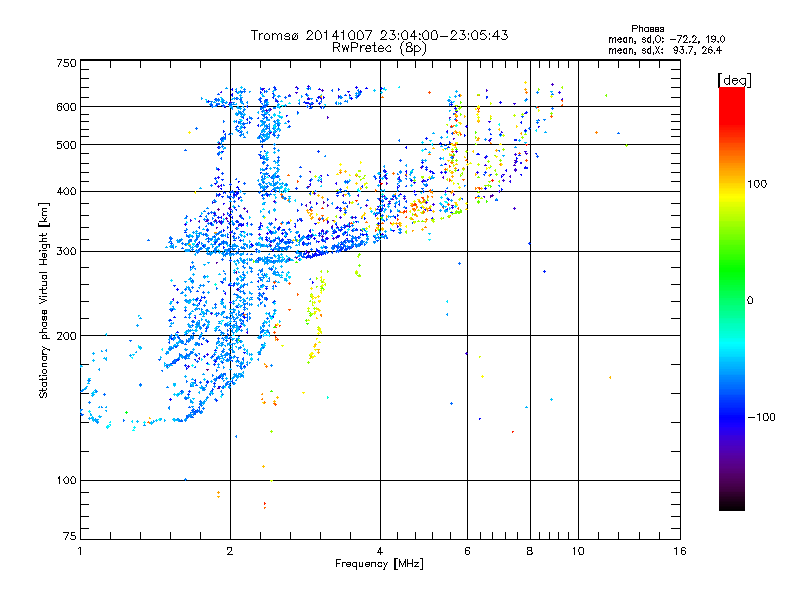The image size is (800, 600).
Task: Click the "Frequency [MHz]" axis title
Action: 379,564
